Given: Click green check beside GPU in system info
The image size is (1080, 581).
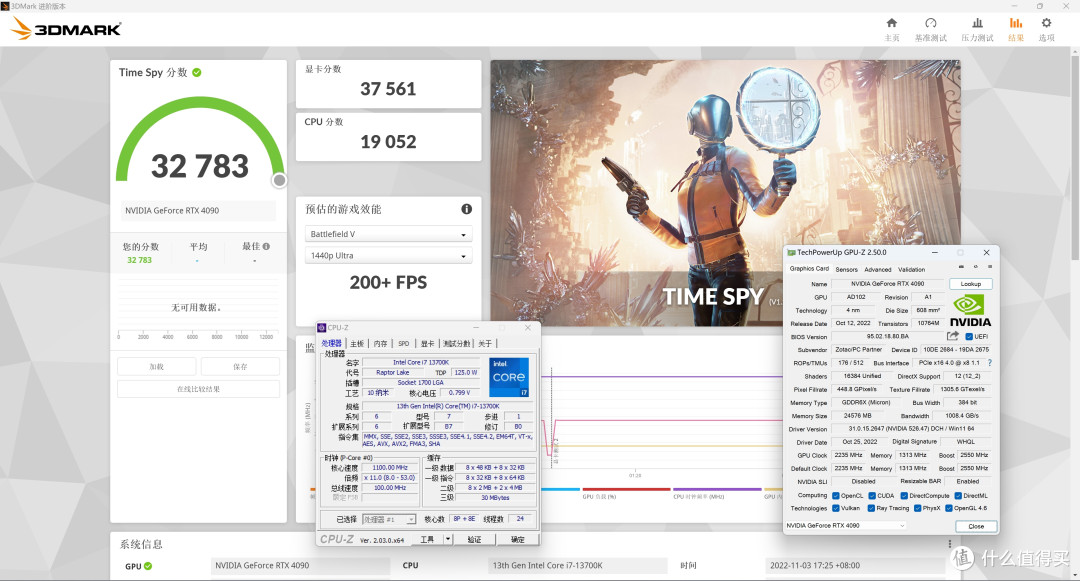Looking at the screenshot, I should [148, 567].
